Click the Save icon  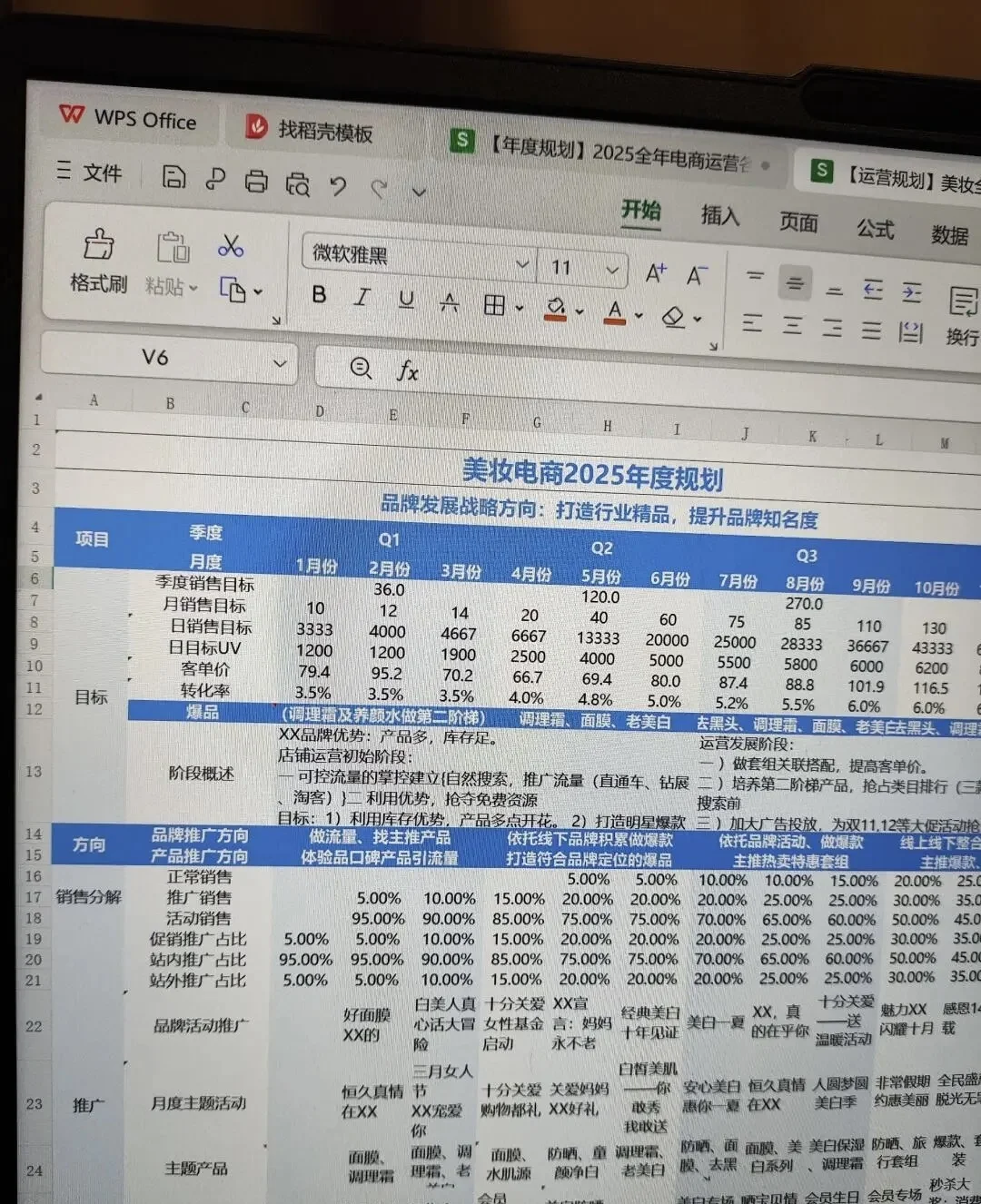(173, 179)
